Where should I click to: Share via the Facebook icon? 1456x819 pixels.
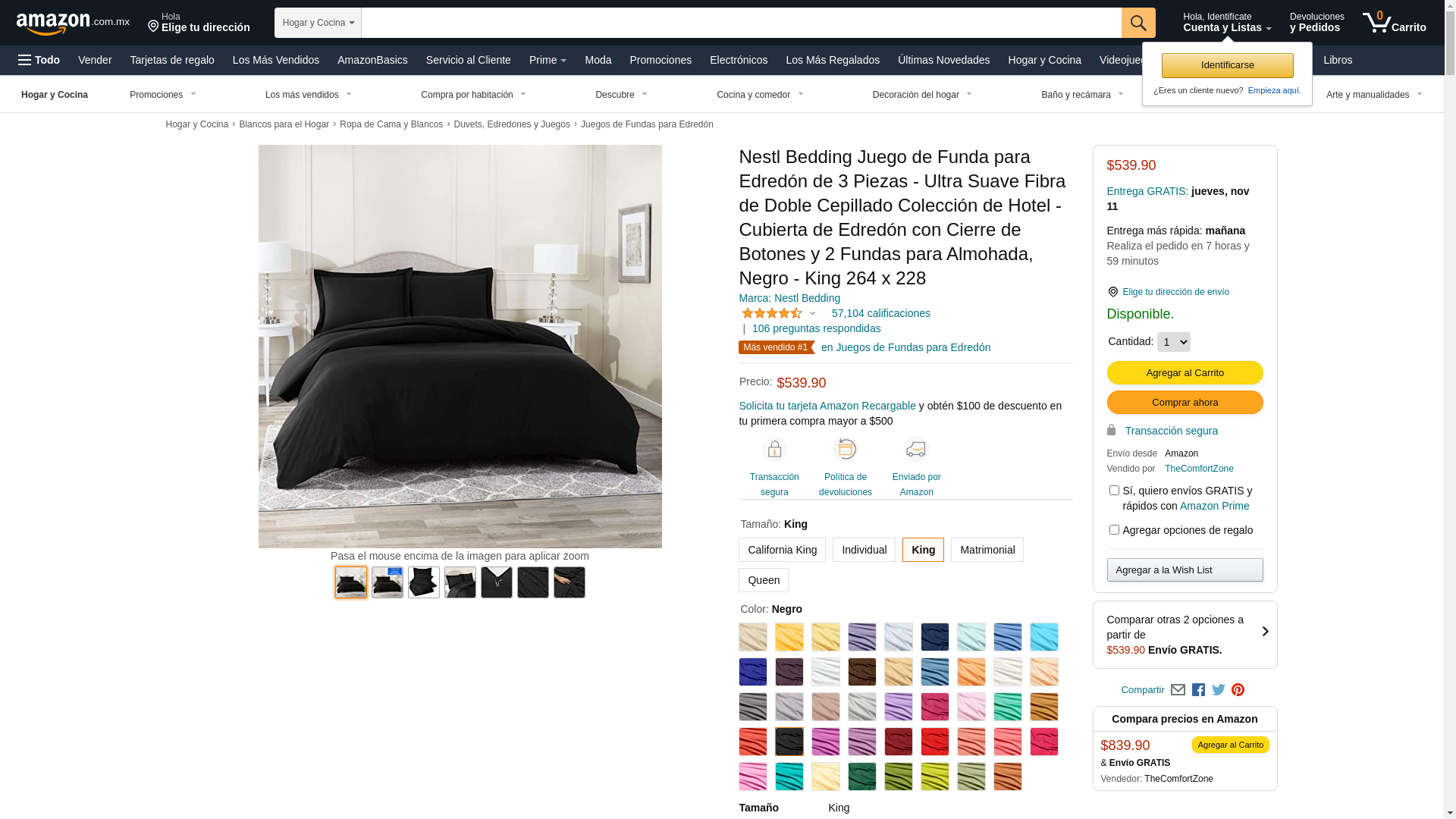[x=1198, y=690]
